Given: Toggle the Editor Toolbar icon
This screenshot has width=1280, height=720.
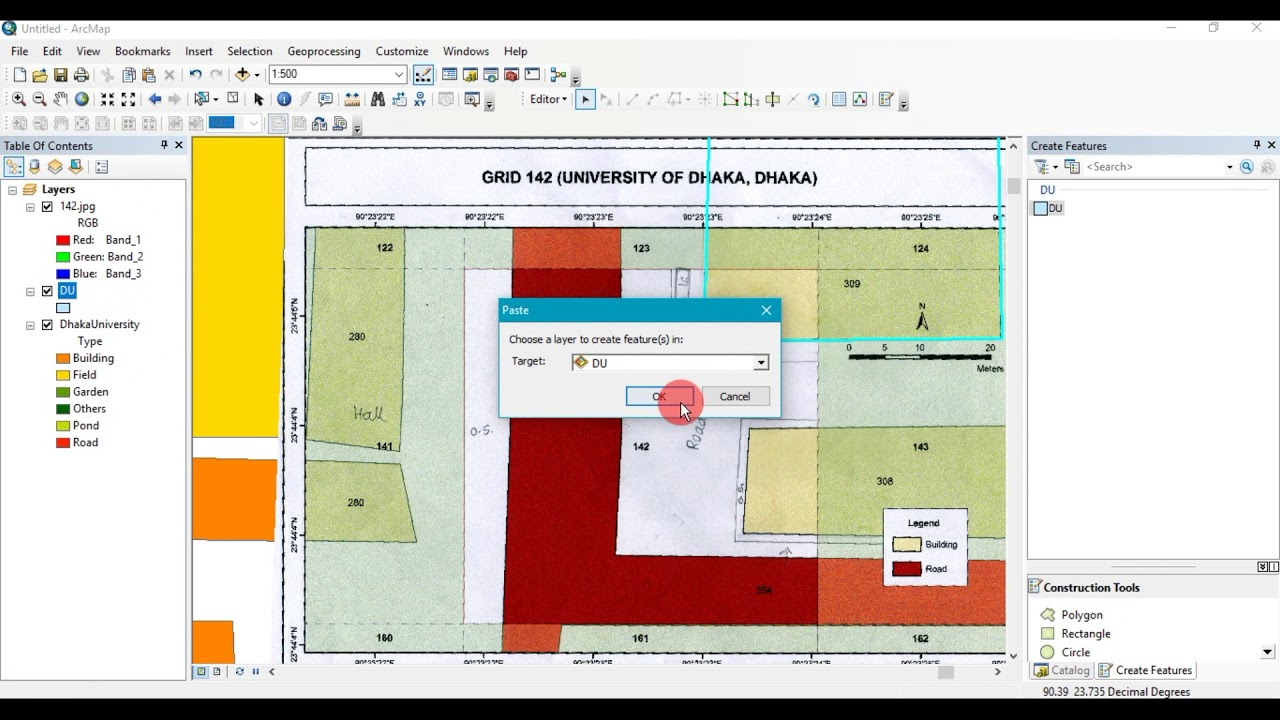Looking at the screenshot, I should [x=423, y=75].
